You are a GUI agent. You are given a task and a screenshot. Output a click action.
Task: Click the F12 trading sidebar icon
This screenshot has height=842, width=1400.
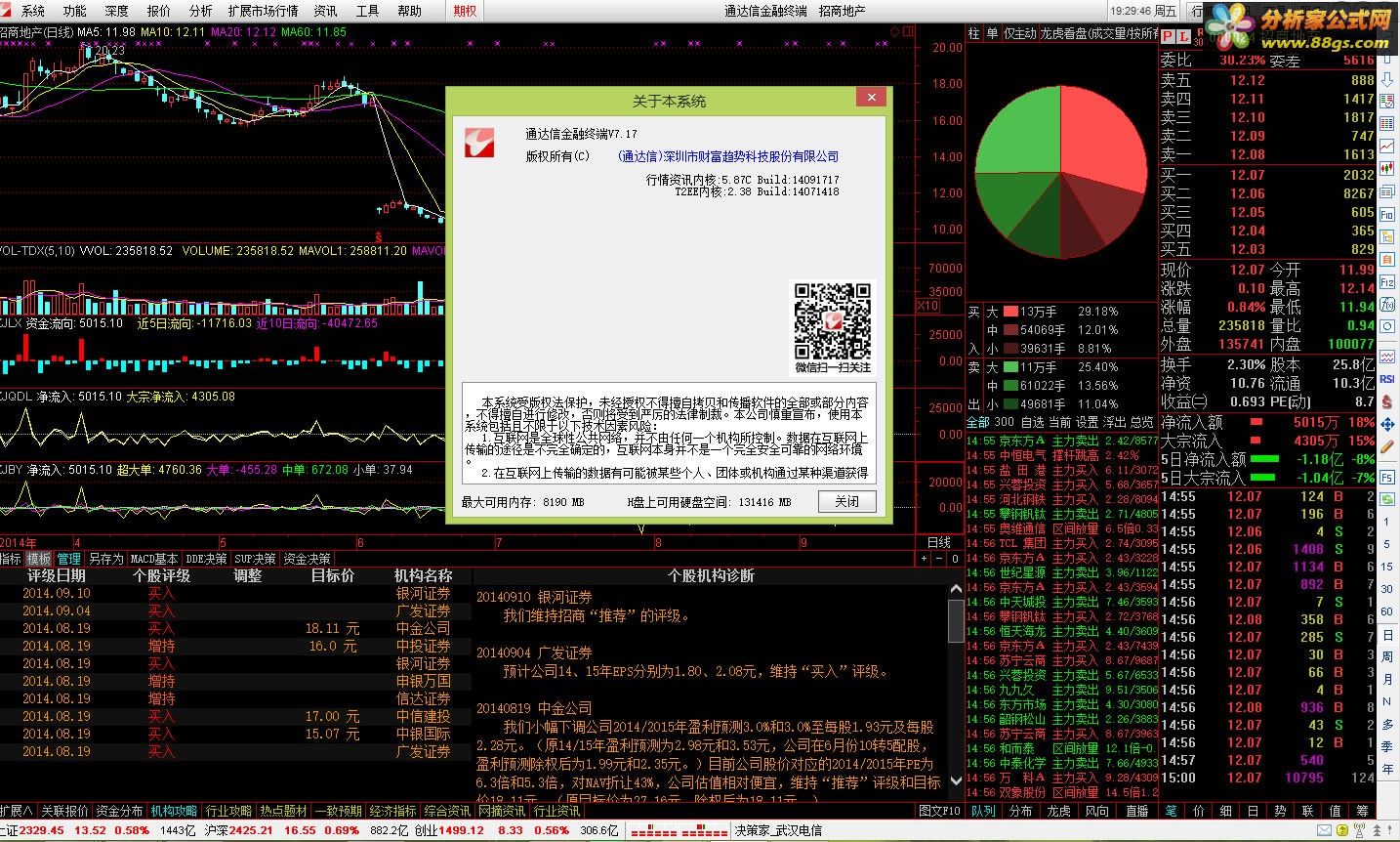click(x=1387, y=281)
